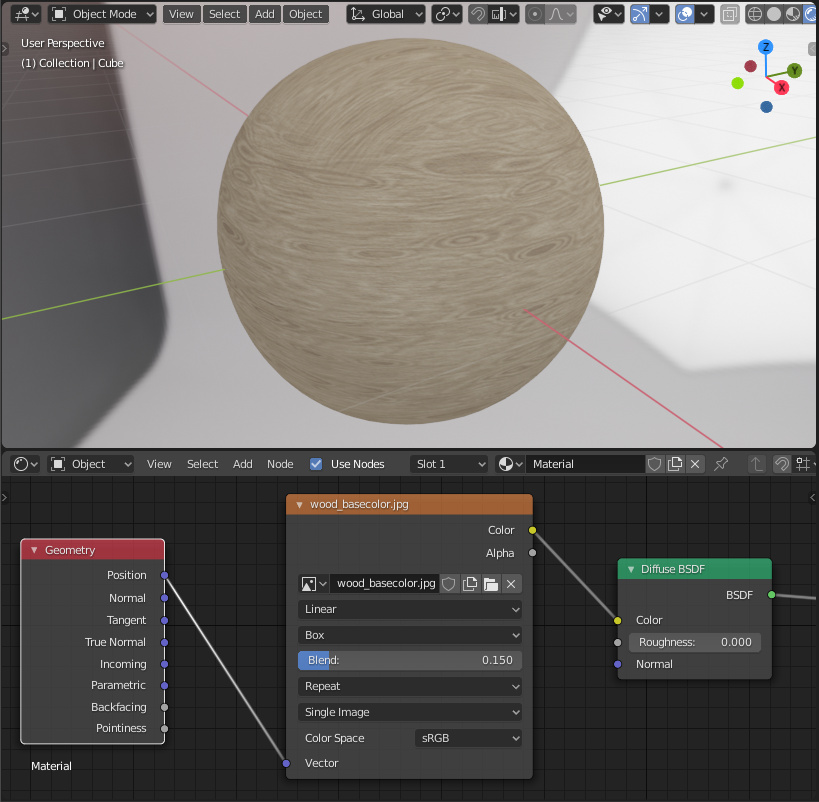The width and height of the screenshot is (819, 802).
Task: Toggle viewport gizmo visibility
Action: 639,14
